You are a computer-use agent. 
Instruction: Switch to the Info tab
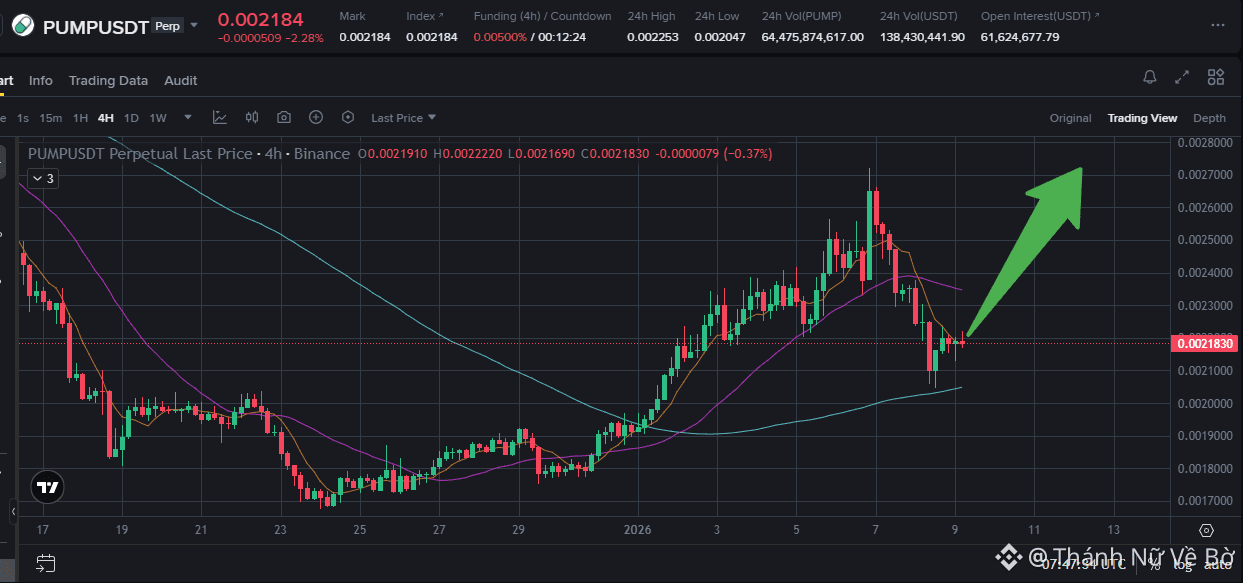[41, 80]
